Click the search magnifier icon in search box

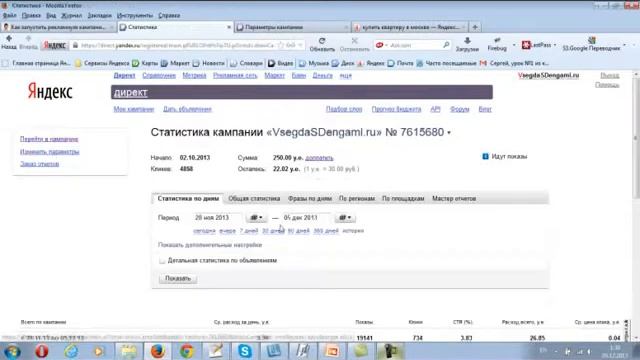pos(446,45)
